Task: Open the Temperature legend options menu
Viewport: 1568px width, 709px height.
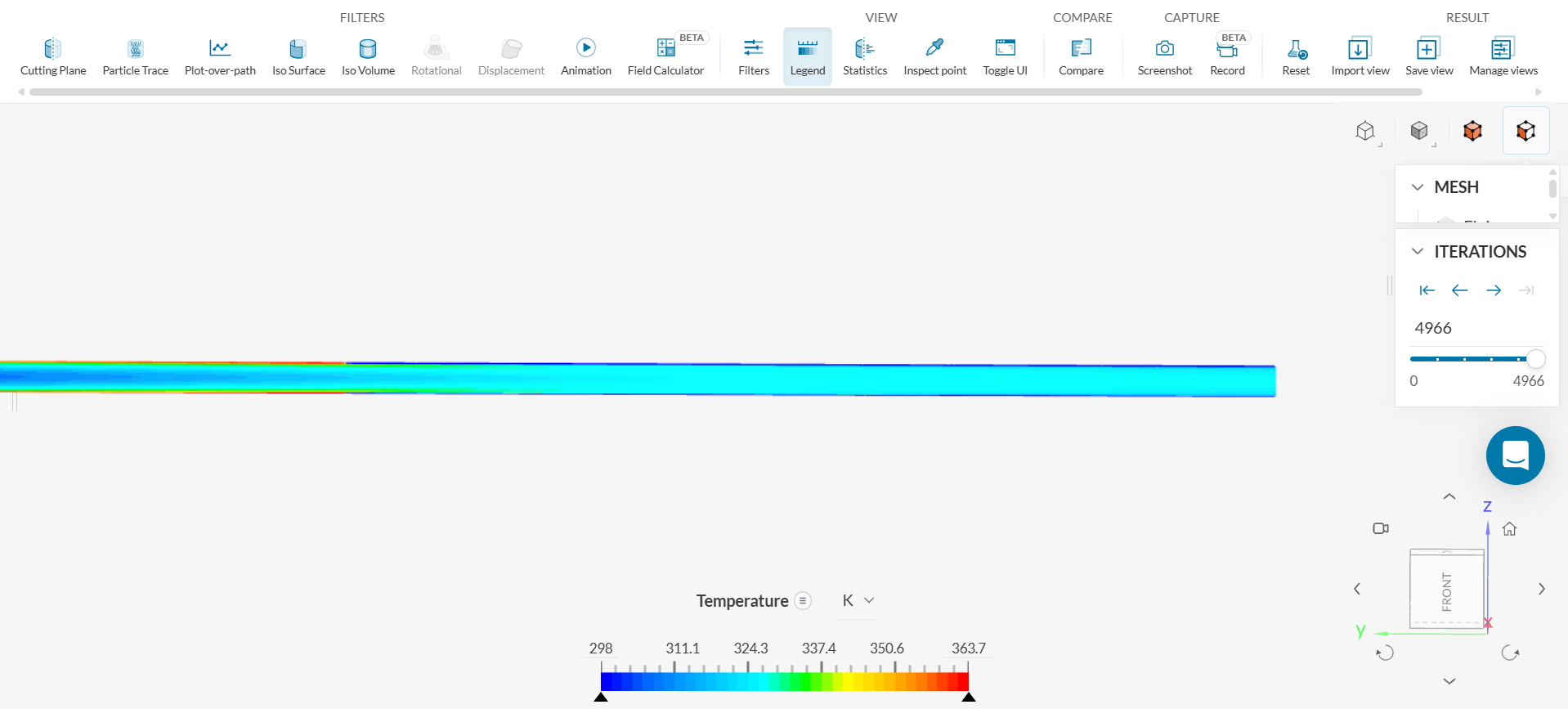Action: point(803,600)
